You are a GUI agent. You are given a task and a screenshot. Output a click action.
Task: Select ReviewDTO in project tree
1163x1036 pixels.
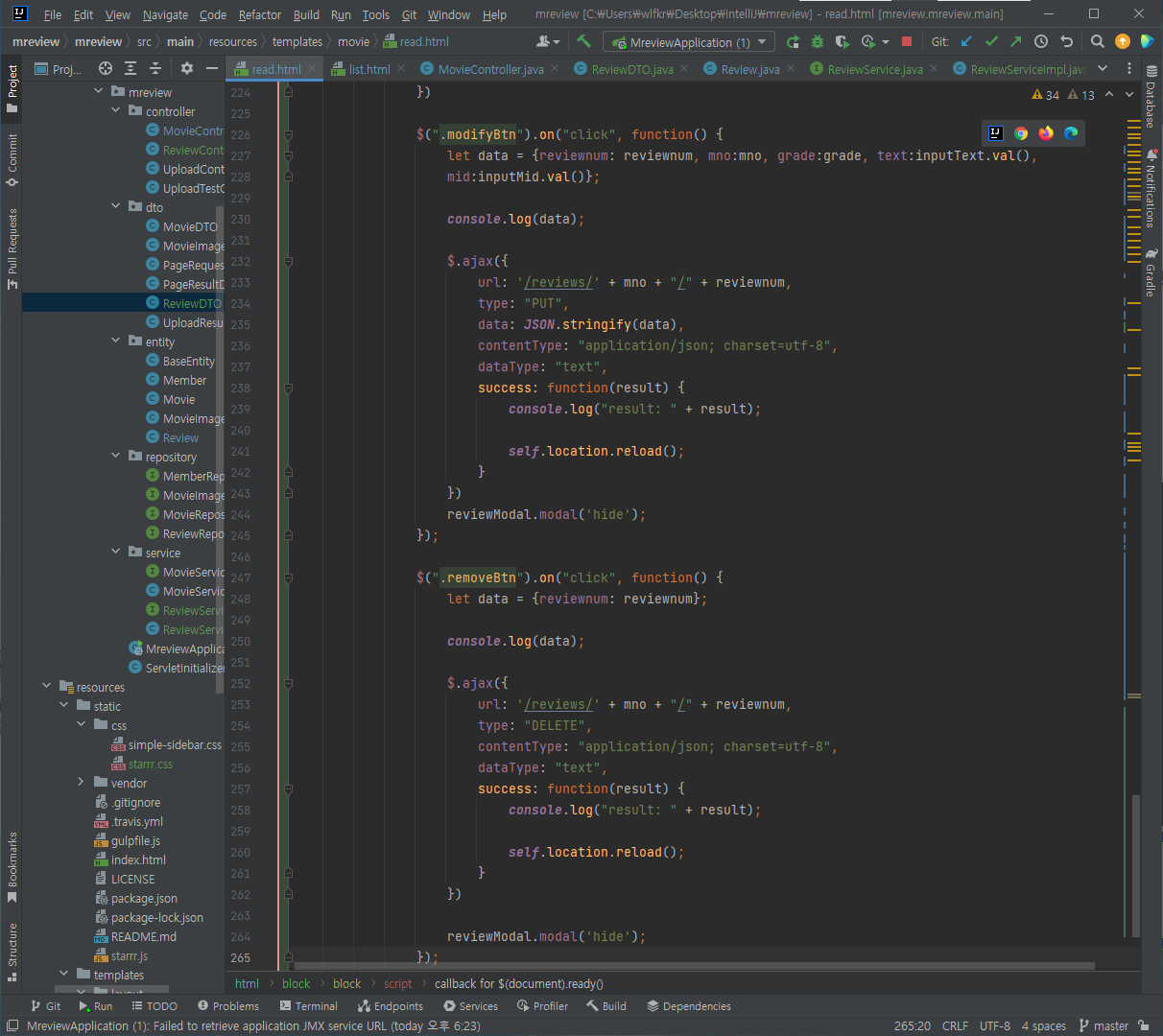tap(191, 303)
